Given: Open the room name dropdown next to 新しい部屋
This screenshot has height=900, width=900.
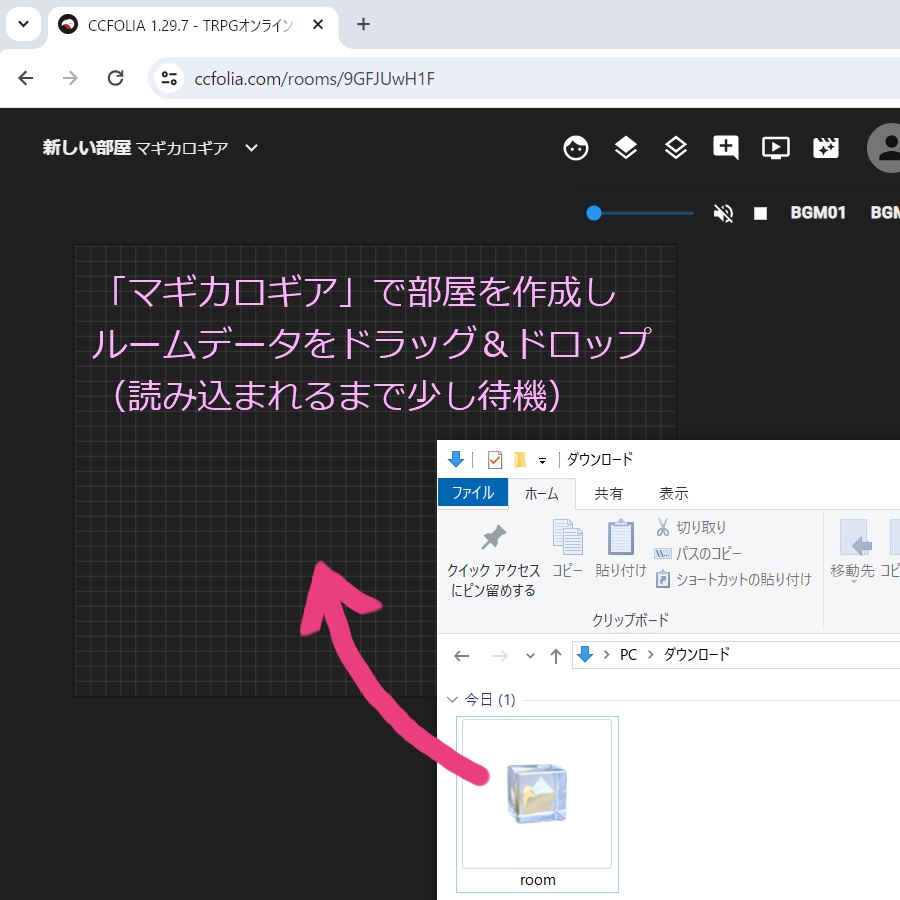Looking at the screenshot, I should click(250, 147).
